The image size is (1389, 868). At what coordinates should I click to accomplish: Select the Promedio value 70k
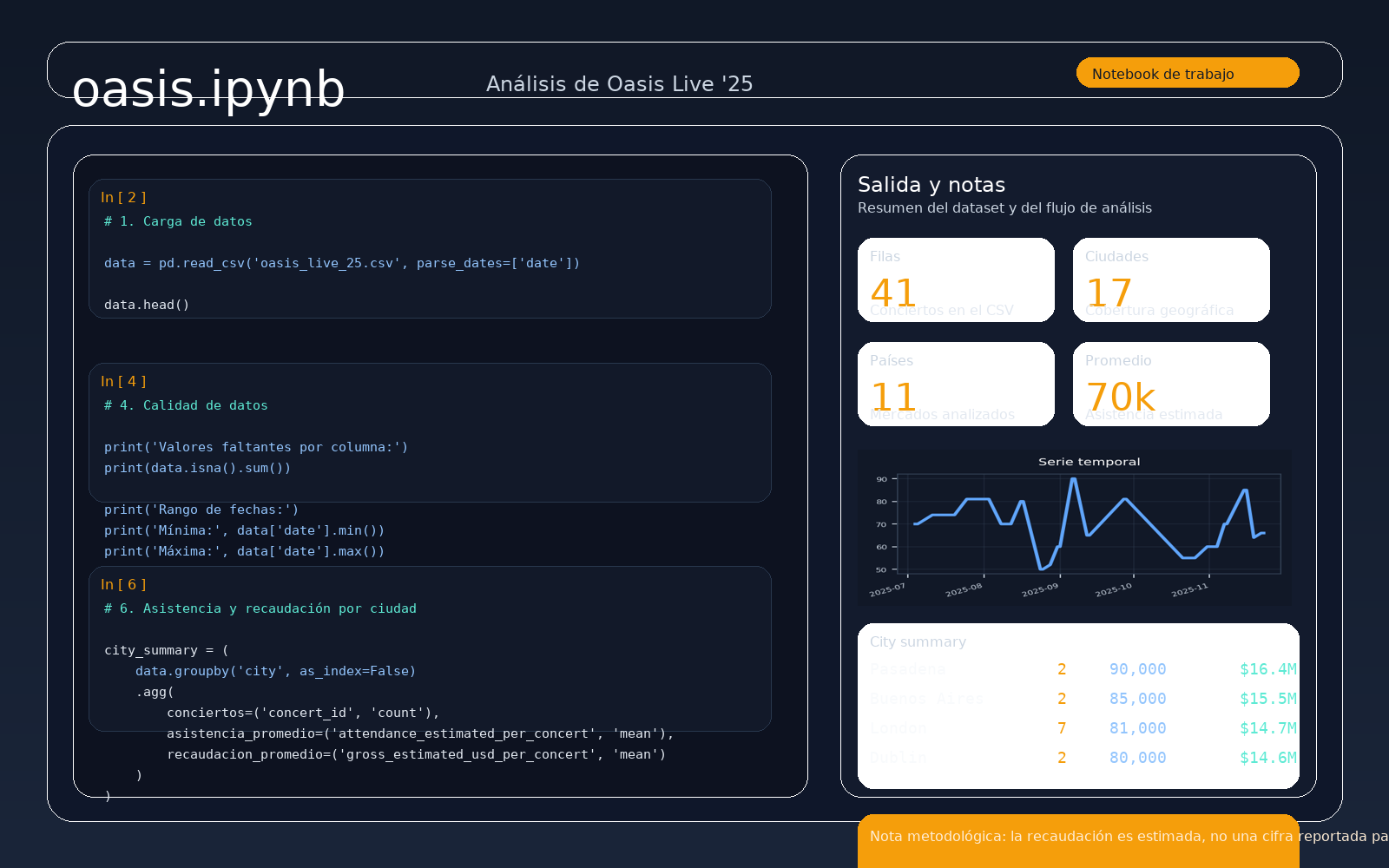pyautogui.click(x=1120, y=398)
